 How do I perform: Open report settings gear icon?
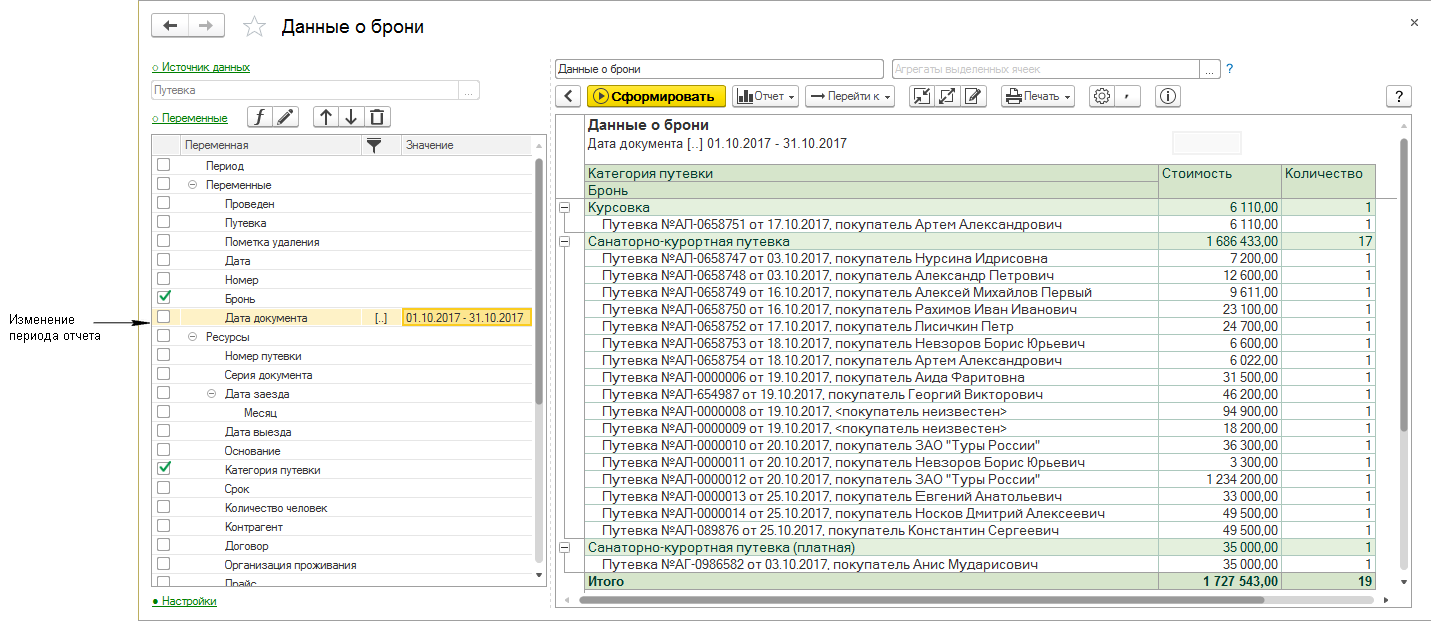[x=1102, y=96]
